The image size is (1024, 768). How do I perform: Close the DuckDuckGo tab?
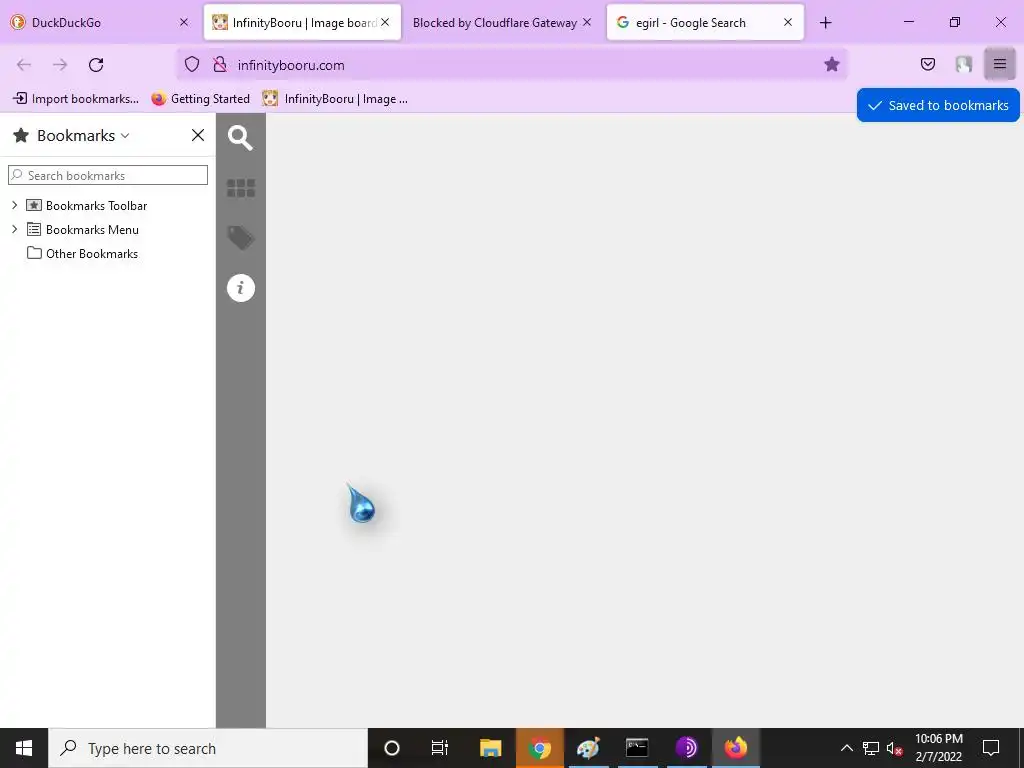(184, 22)
